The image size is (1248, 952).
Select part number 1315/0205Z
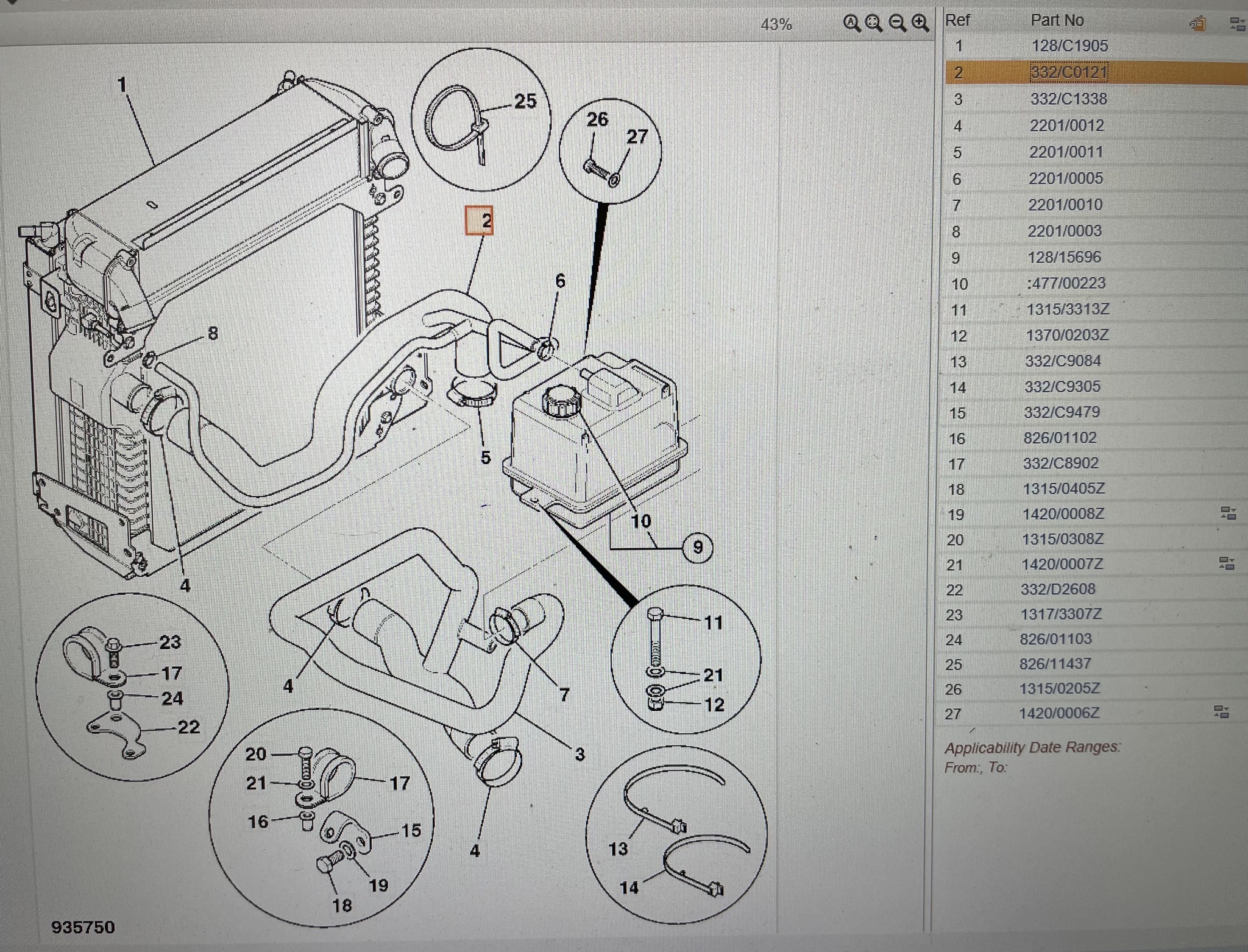click(1059, 688)
